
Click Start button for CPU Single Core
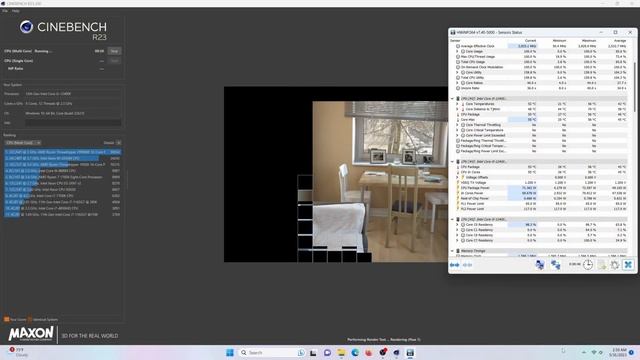(x=114, y=60)
